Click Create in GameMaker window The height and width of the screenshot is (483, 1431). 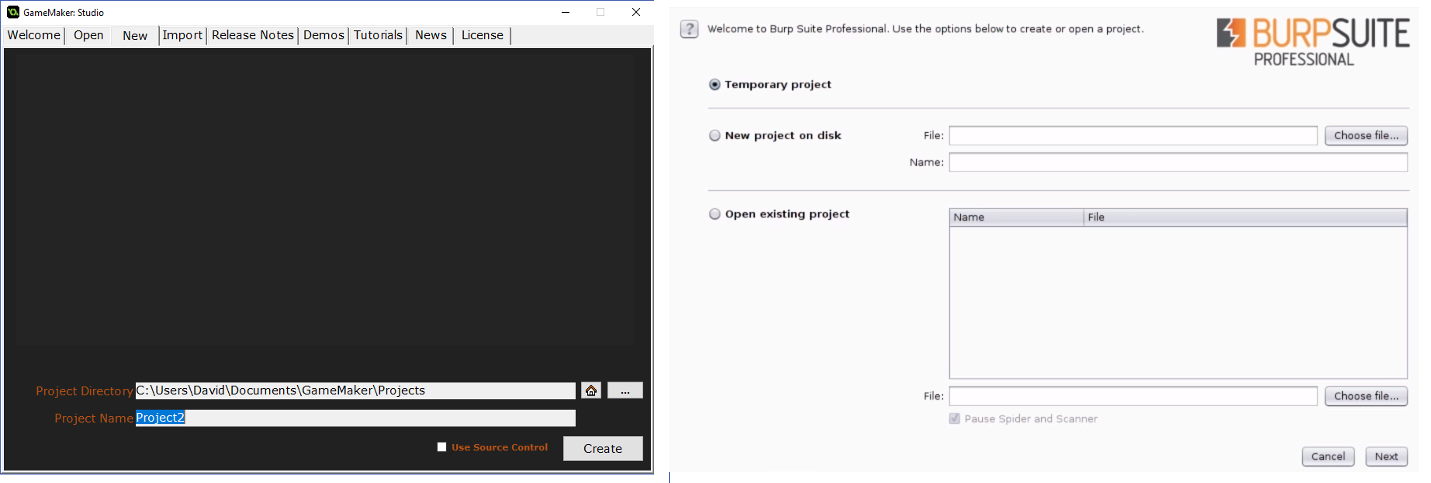point(603,448)
